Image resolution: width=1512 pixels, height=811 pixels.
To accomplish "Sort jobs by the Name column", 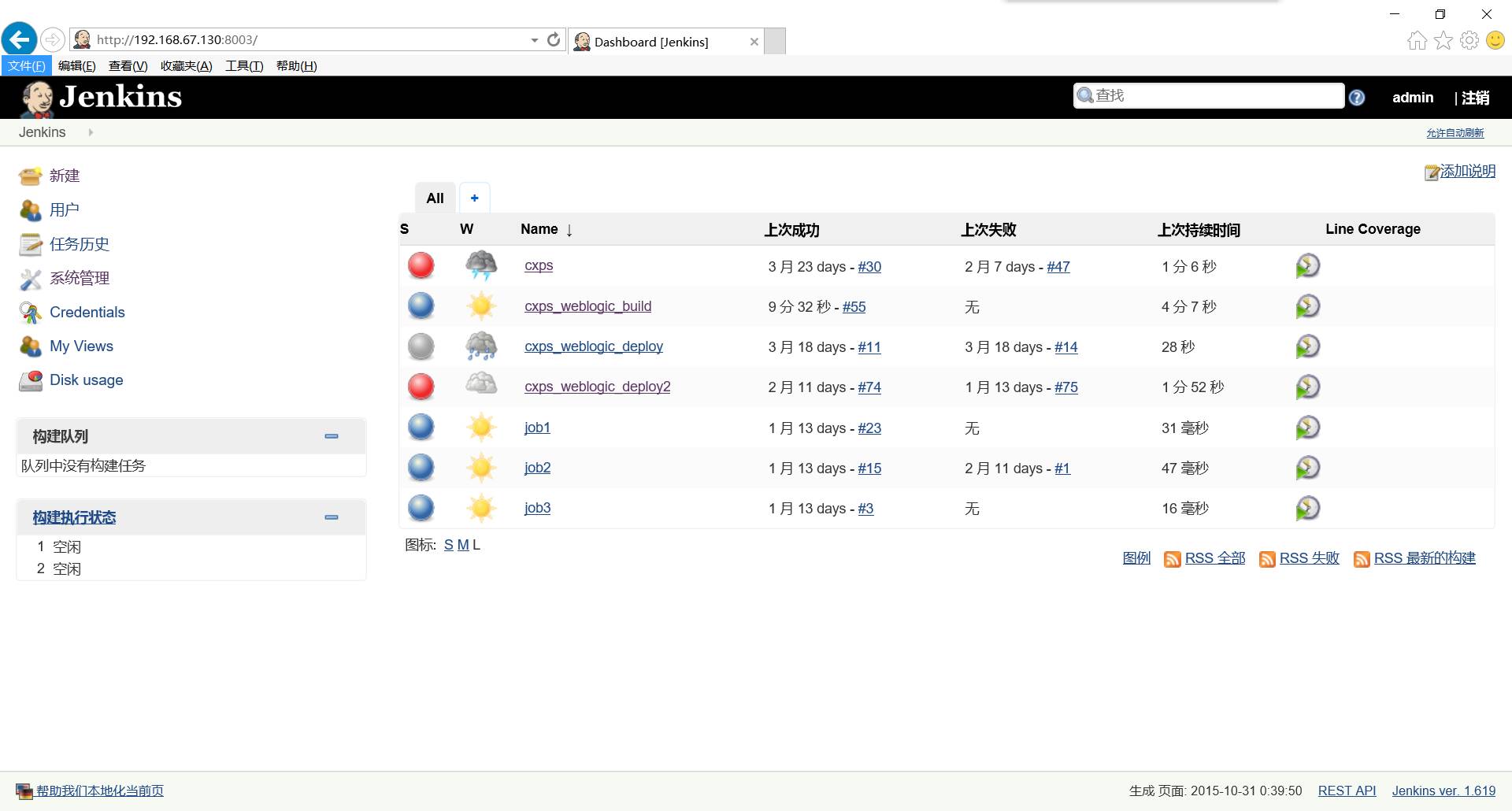I will (x=547, y=229).
